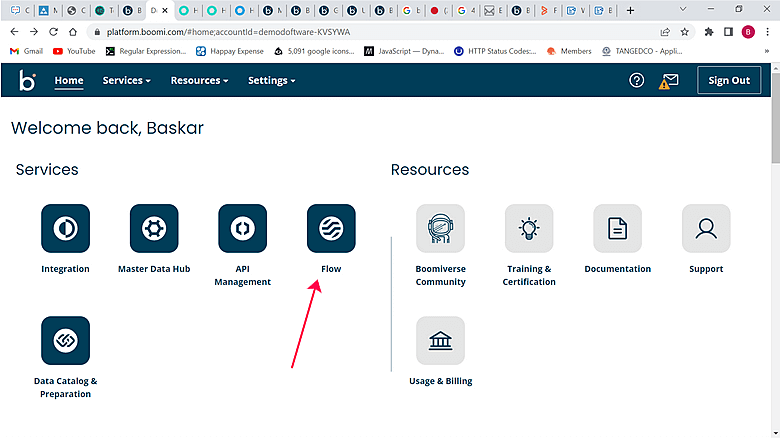Open the Members bookmark
This screenshot has width=780, height=438.
pyautogui.click(x=569, y=51)
